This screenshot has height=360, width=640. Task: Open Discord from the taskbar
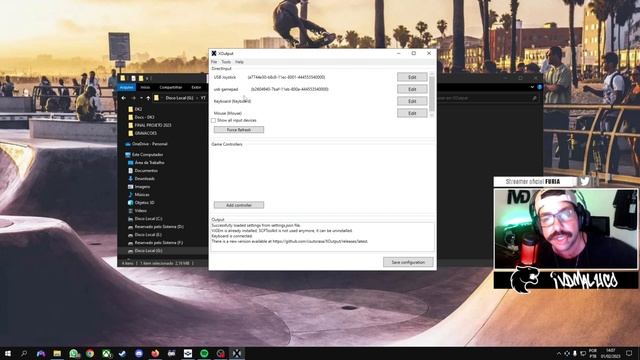point(139,353)
